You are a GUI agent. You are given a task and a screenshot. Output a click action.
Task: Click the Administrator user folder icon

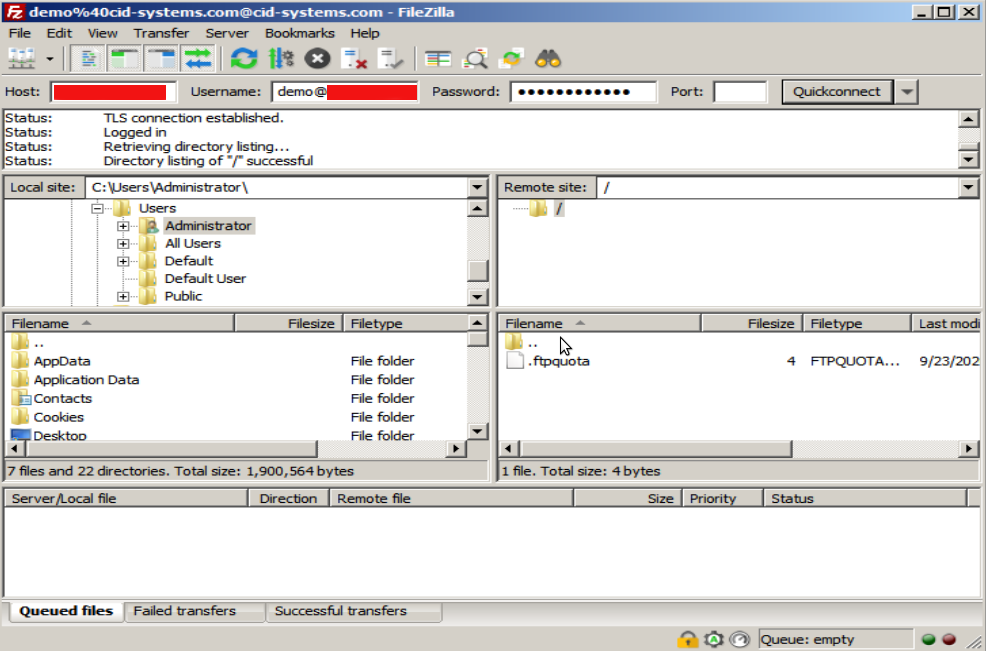tap(148, 226)
